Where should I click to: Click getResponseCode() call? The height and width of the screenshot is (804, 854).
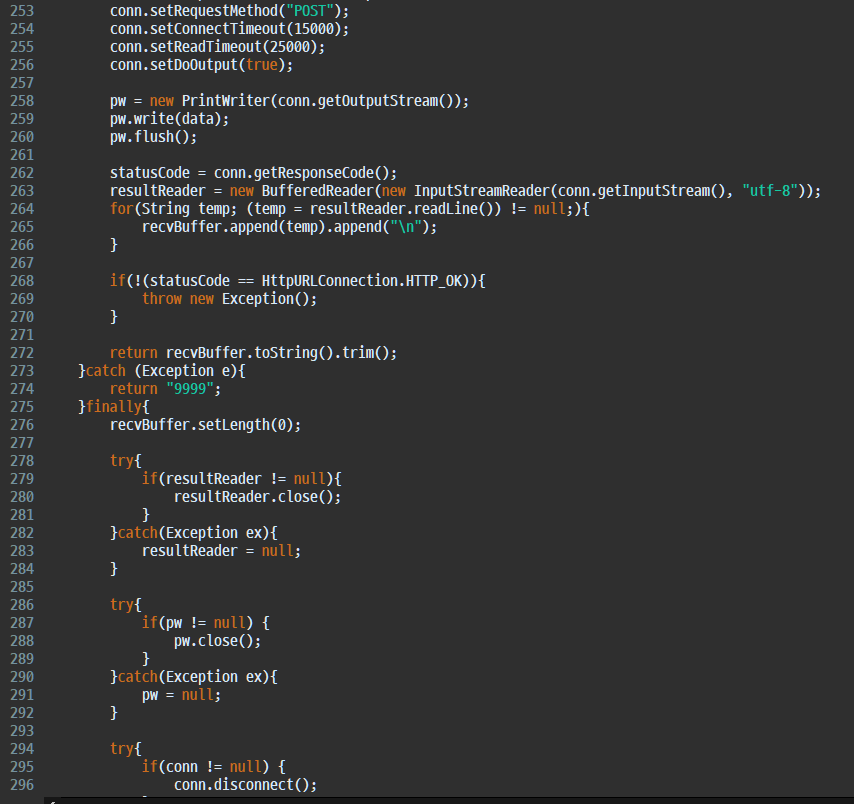pyautogui.click(x=321, y=173)
